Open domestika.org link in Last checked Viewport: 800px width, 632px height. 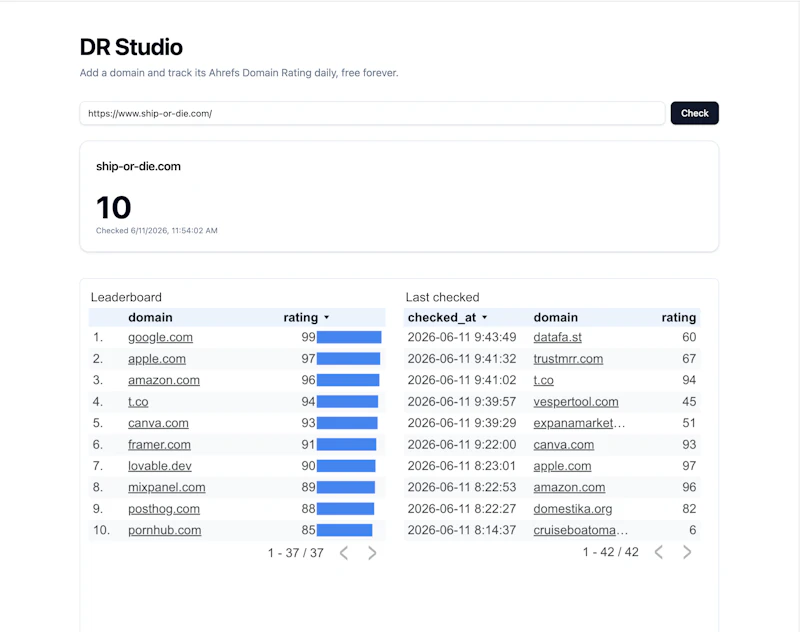click(x=572, y=509)
